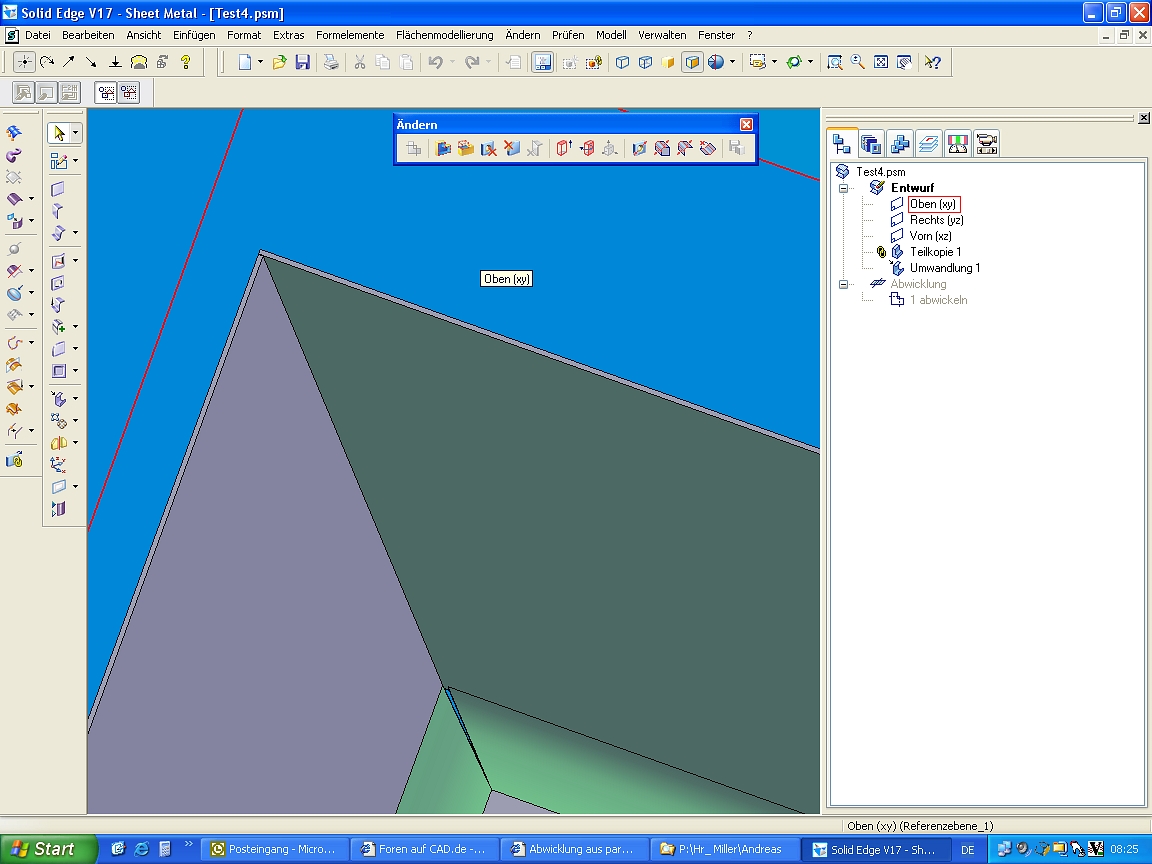Select the Tab sheet metal tool
Screen dimensions: 1152x864
point(57,189)
